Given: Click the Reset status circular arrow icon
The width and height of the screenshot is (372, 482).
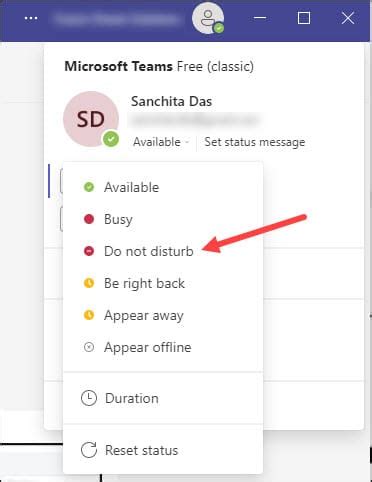Looking at the screenshot, I should point(89,450).
